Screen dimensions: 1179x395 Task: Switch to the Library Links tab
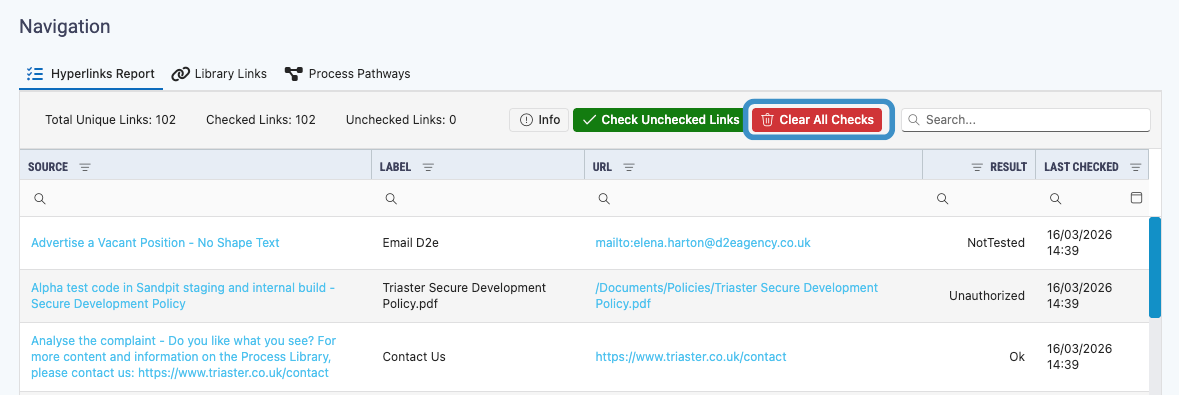click(x=219, y=74)
